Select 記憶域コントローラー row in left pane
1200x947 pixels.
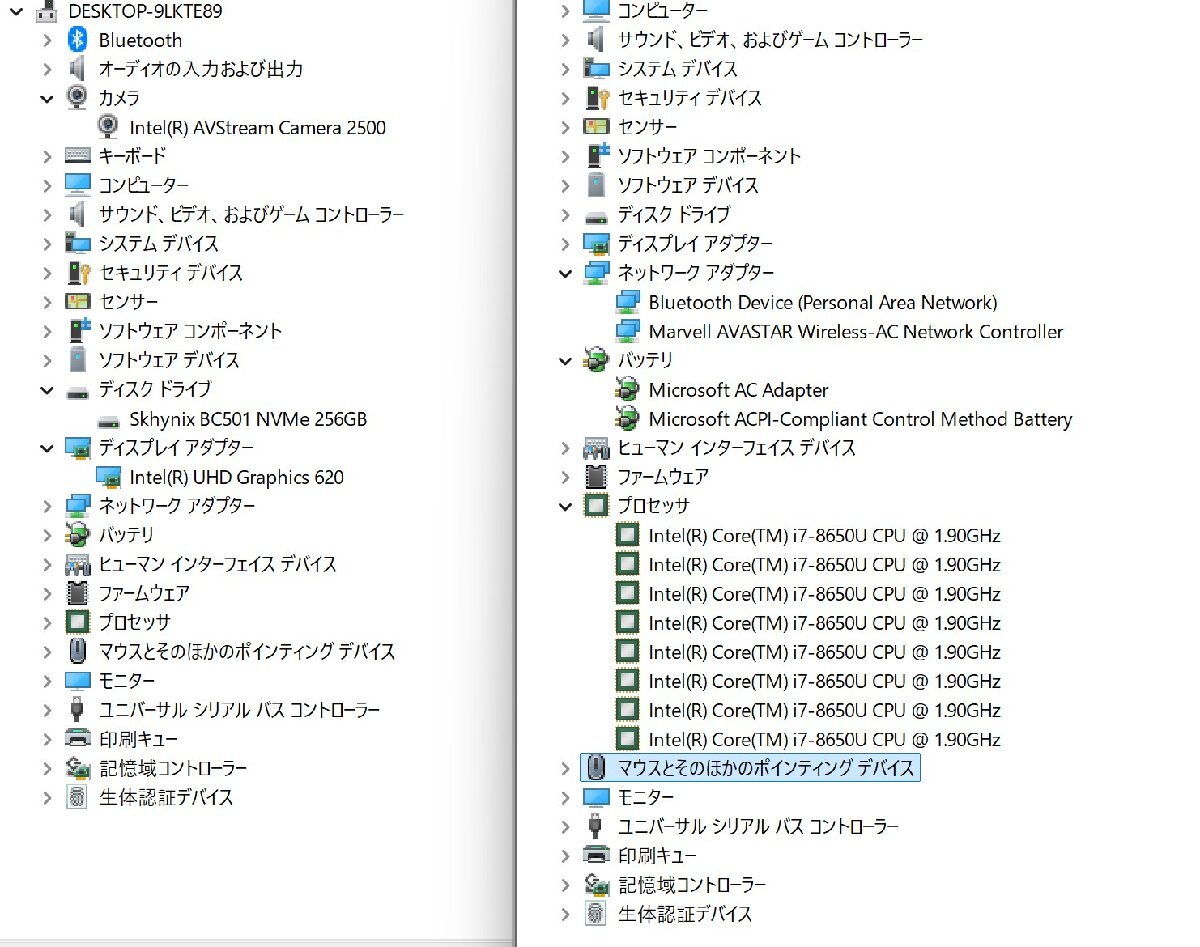172,767
